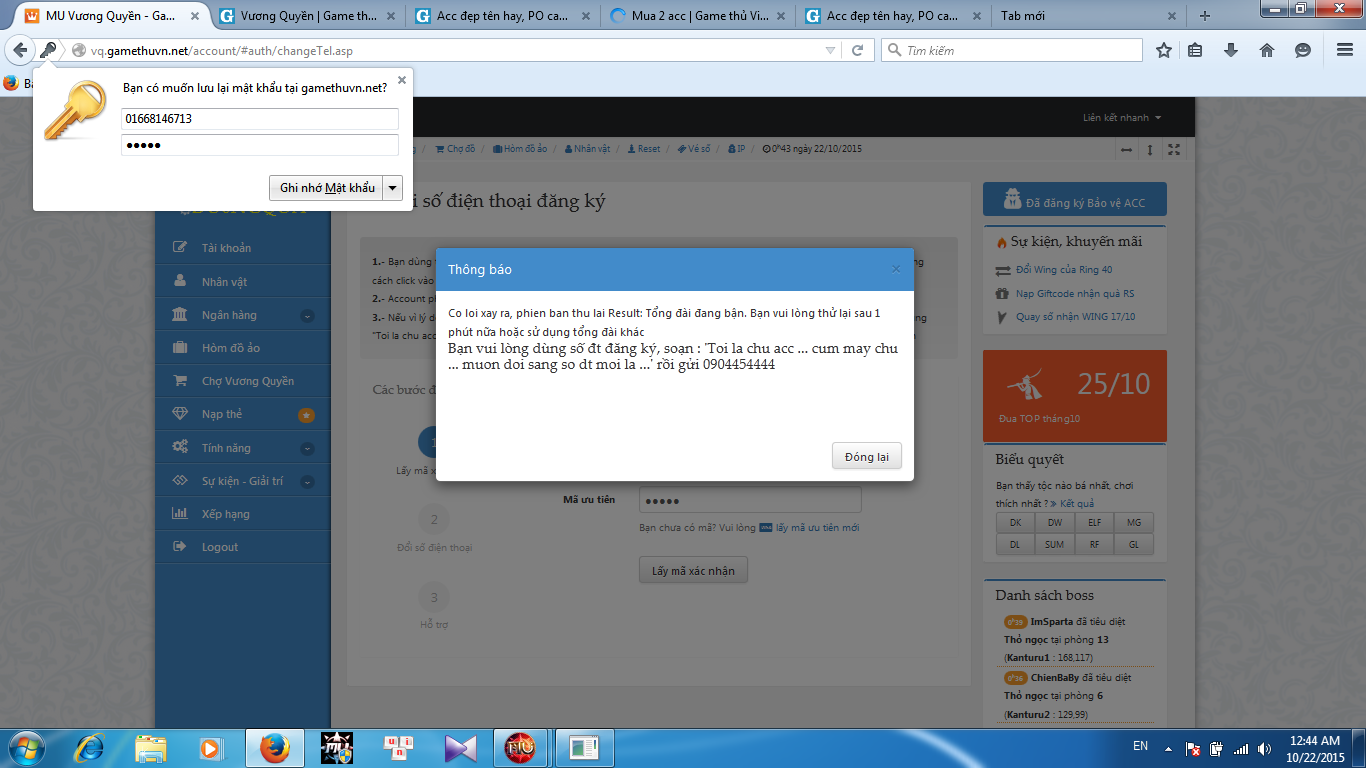Open the Firefox downloads arrow icon
The width and height of the screenshot is (1366, 768).
coord(1231,50)
